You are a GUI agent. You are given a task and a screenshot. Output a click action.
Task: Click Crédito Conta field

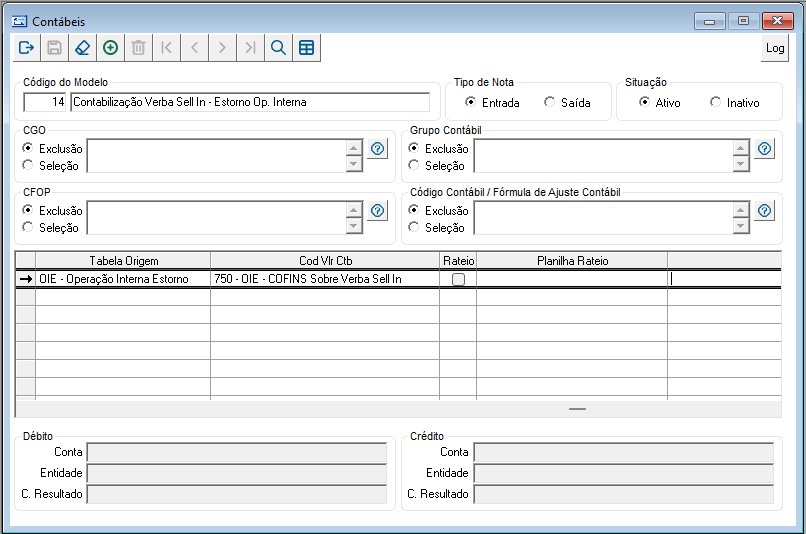(624, 452)
